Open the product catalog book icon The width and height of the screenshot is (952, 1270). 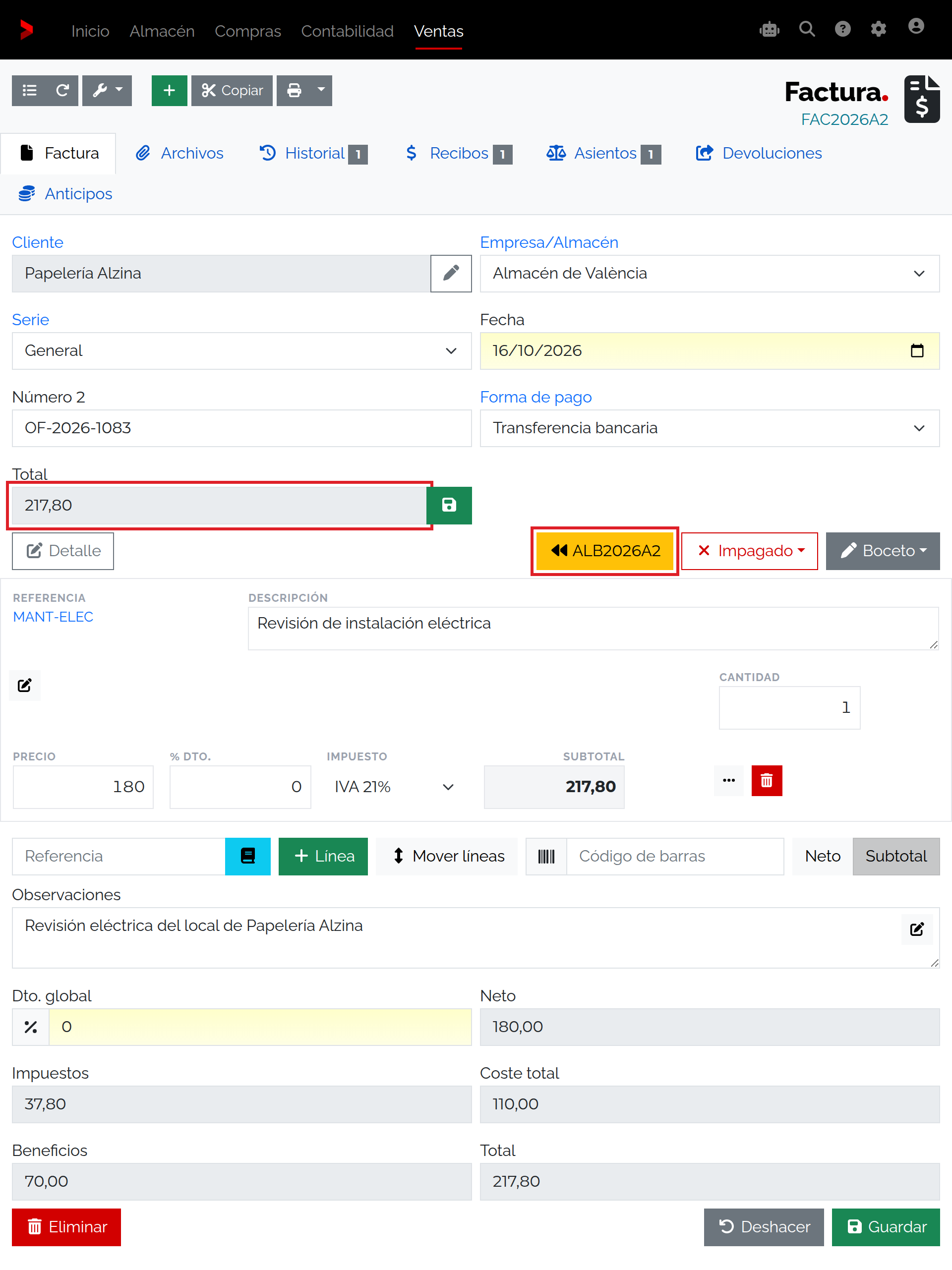pyautogui.click(x=247, y=856)
